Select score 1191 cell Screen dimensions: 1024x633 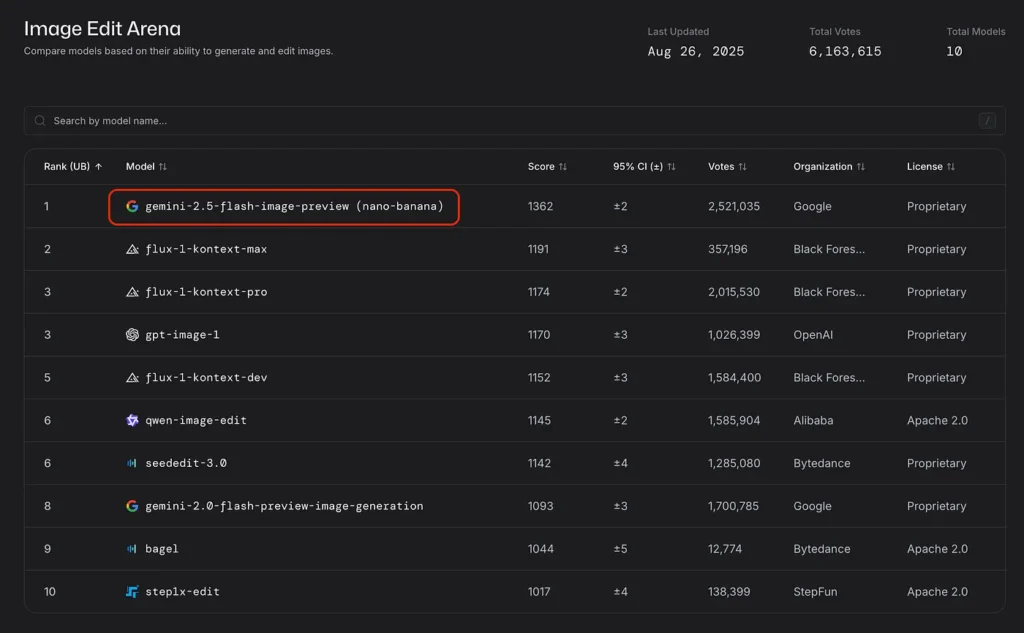(x=538, y=249)
